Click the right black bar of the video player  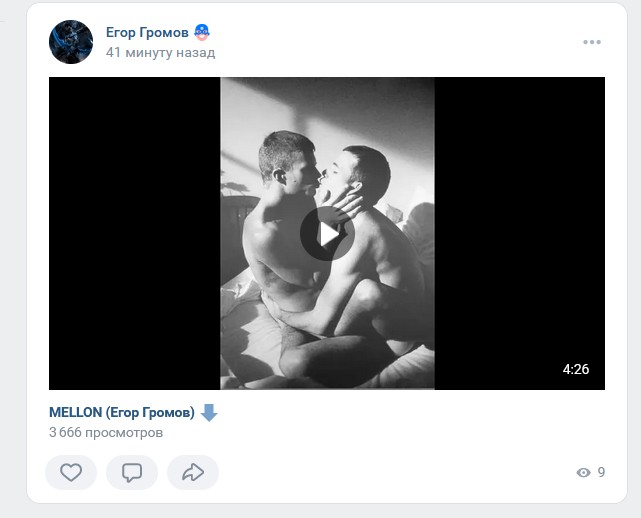click(520, 233)
